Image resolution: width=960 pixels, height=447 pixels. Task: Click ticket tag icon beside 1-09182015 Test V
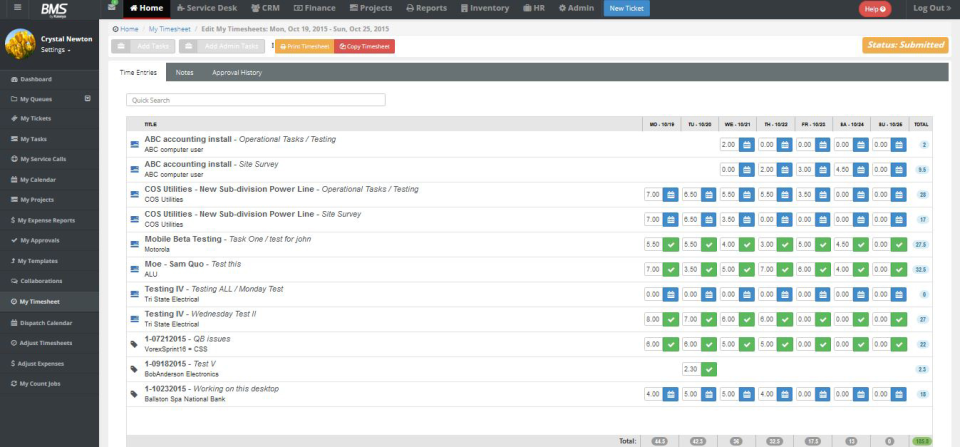(135, 369)
